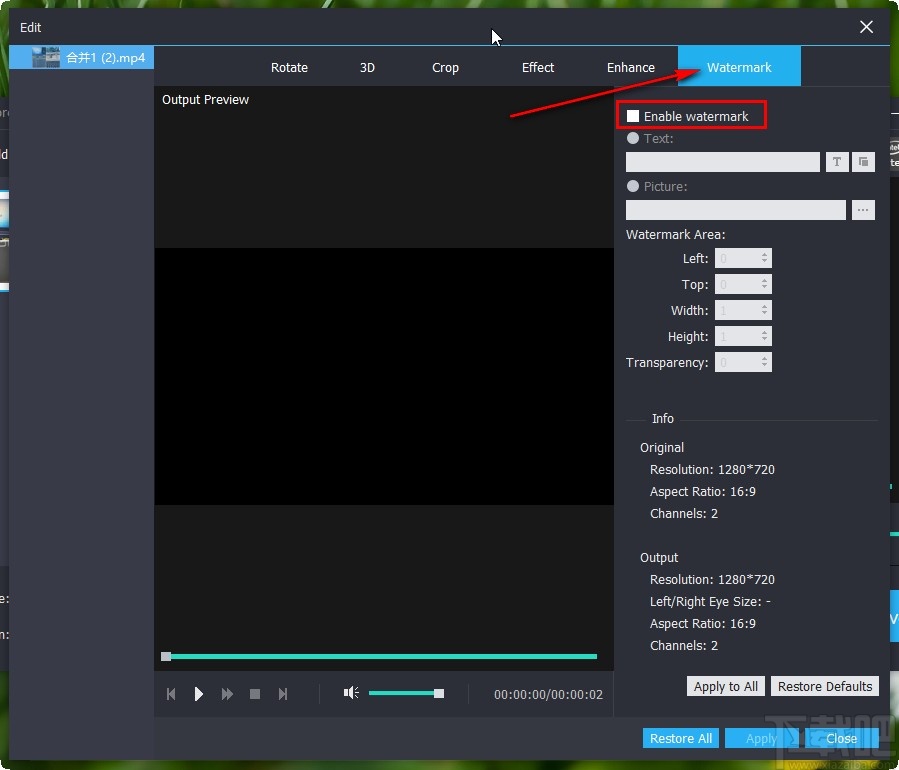Click the Apply to All button
Screen dimensions: 899x770
tap(725, 686)
